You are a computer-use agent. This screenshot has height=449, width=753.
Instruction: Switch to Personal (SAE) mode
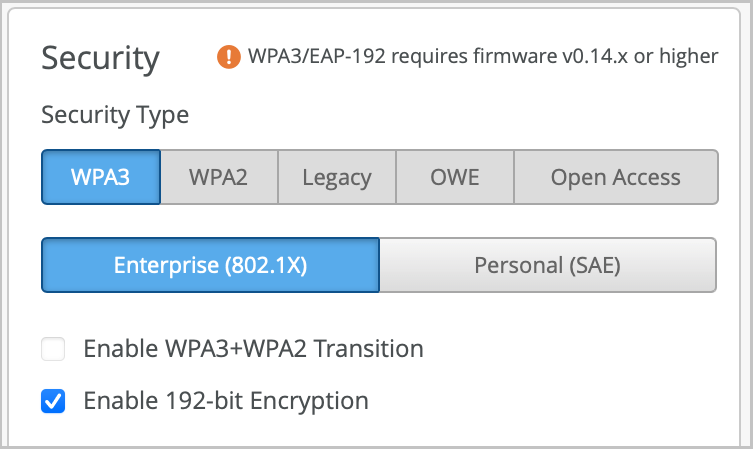pyautogui.click(x=547, y=265)
